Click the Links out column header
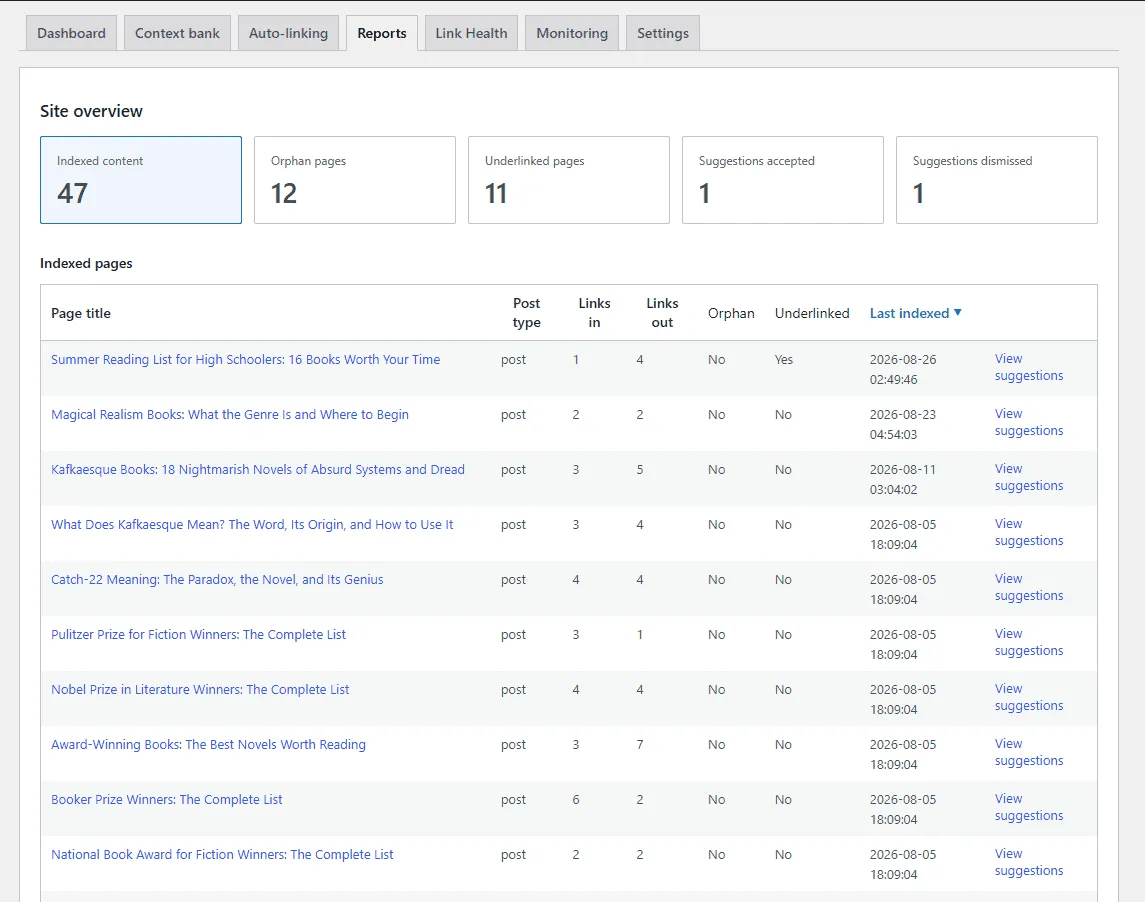The image size is (1145, 902). point(662,313)
